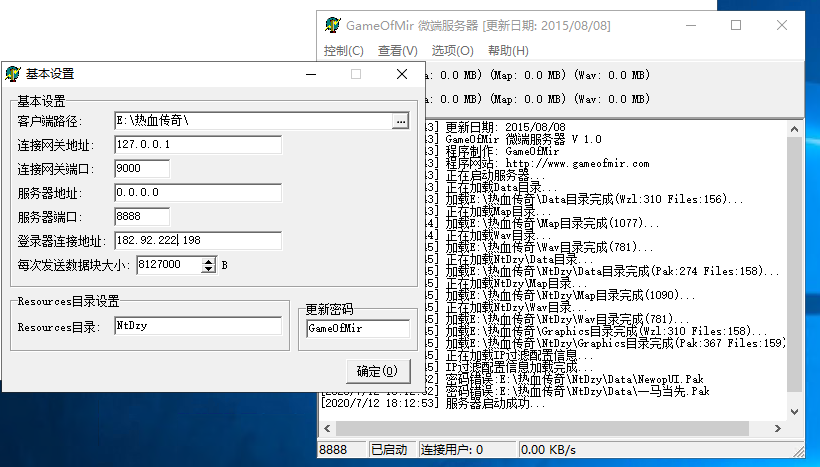Maximize the GameOfMir server window
The width and height of the screenshot is (820, 467).
pos(736,25)
